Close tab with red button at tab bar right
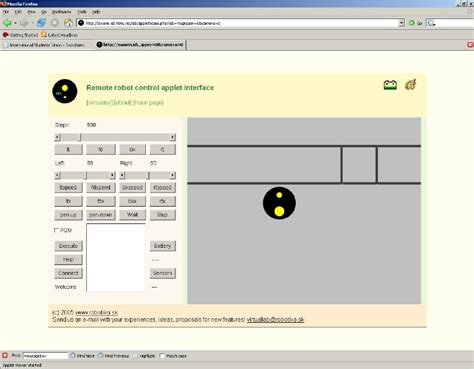 coord(470,44)
